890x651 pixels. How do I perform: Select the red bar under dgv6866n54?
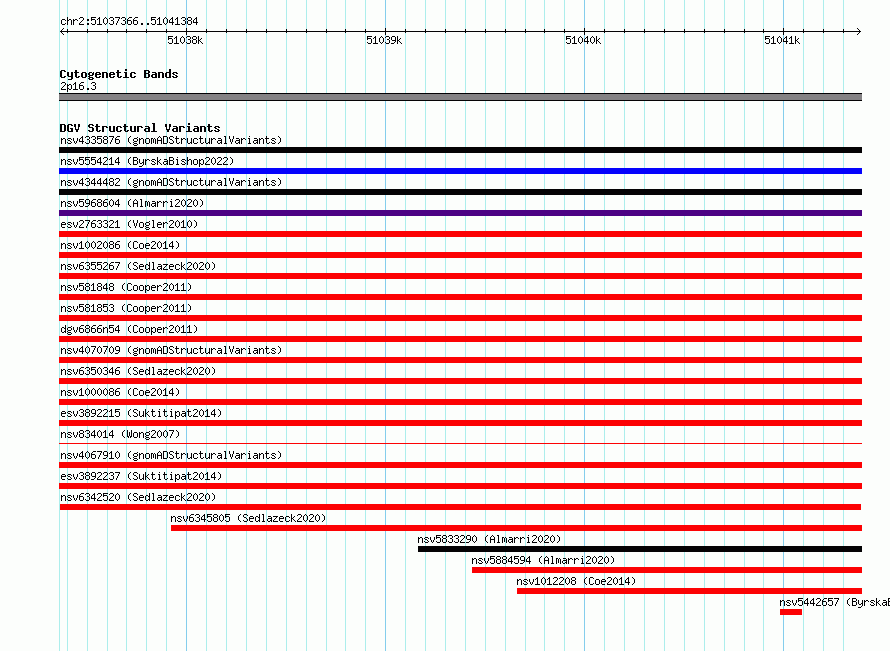coord(460,339)
